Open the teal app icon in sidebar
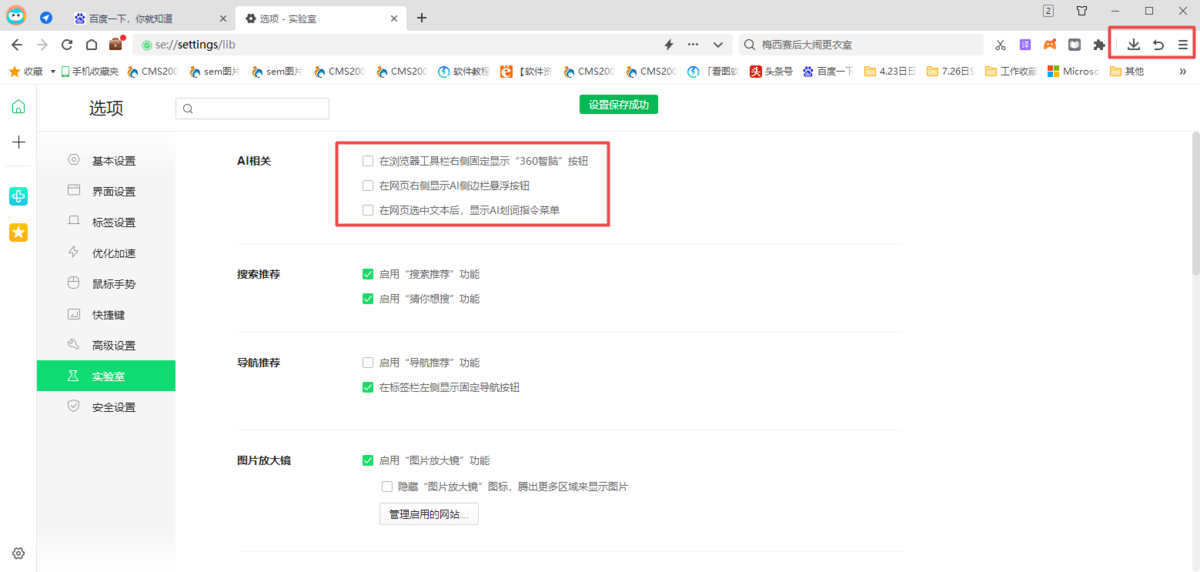 [18, 196]
